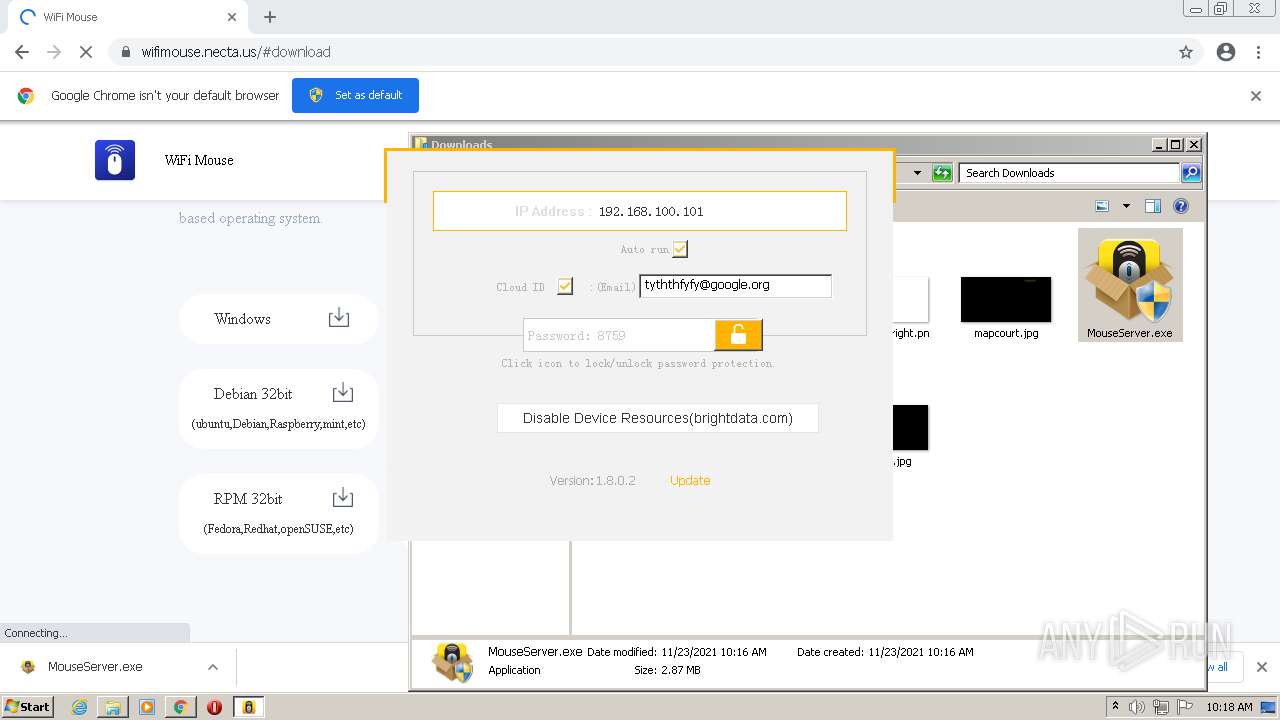Open Chrome profile avatar
The height and width of the screenshot is (720, 1280).
(1226, 52)
